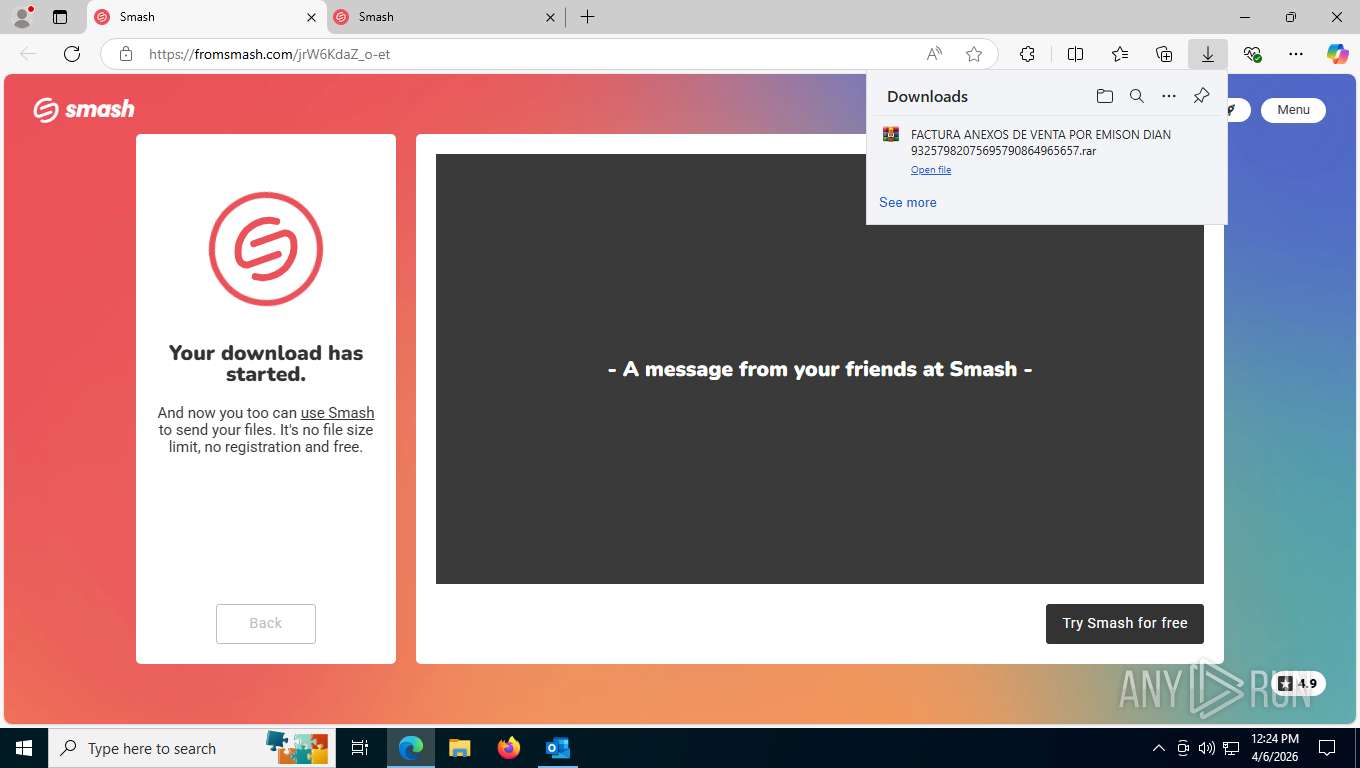Screen dimensions: 1360x768
Task: Open volume control in system tray
Action: [1207, 748]
